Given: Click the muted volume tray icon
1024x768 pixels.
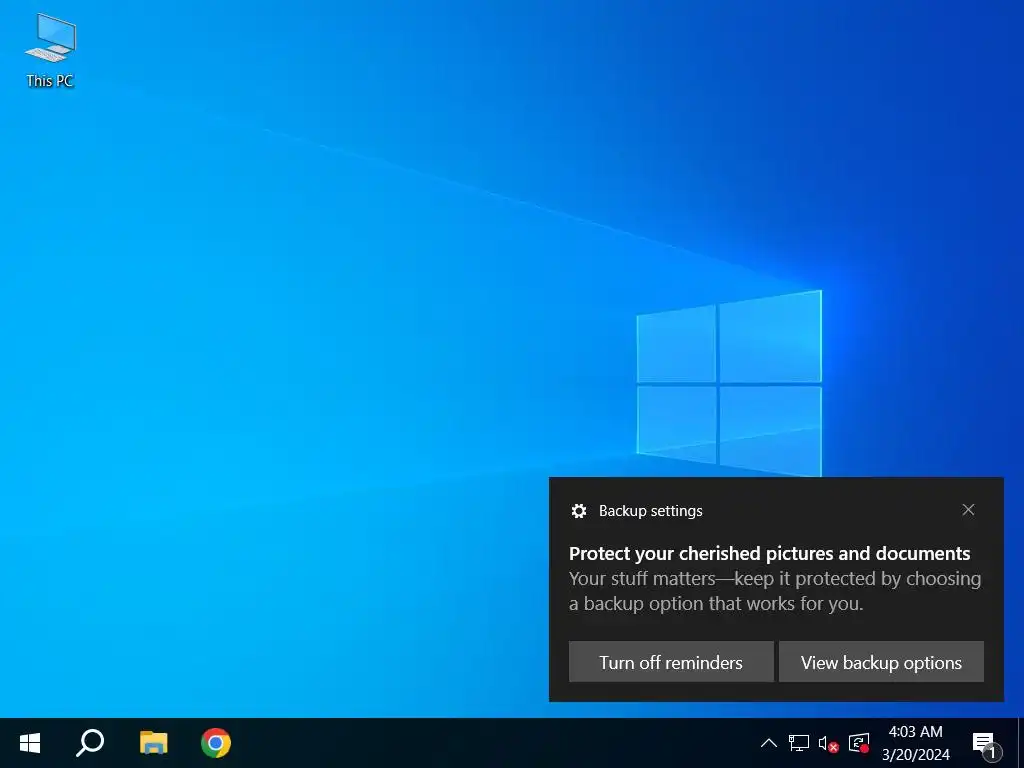Looking at the screenshot, I should (828, 743).
